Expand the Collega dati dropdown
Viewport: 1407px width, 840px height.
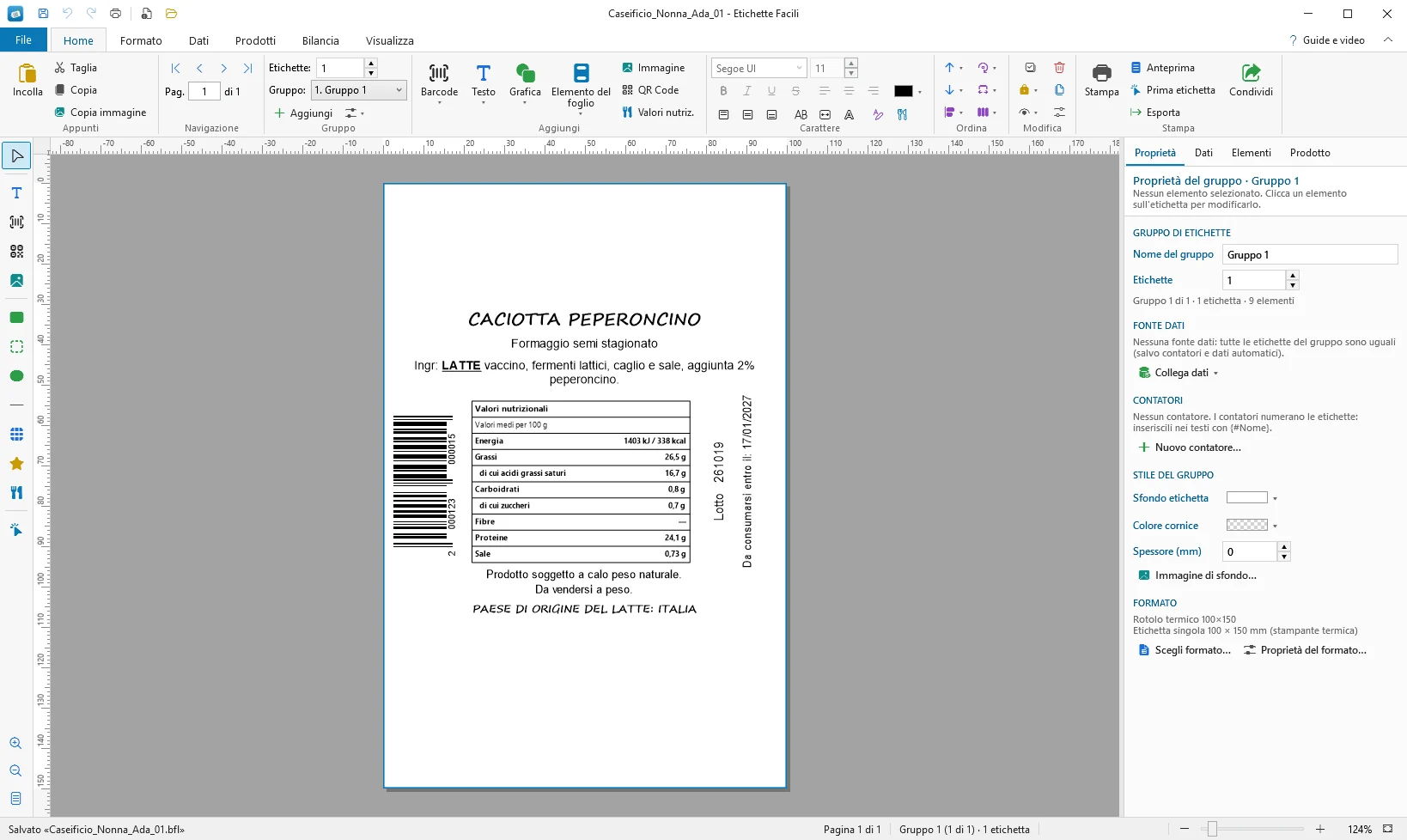point(1179,373)
